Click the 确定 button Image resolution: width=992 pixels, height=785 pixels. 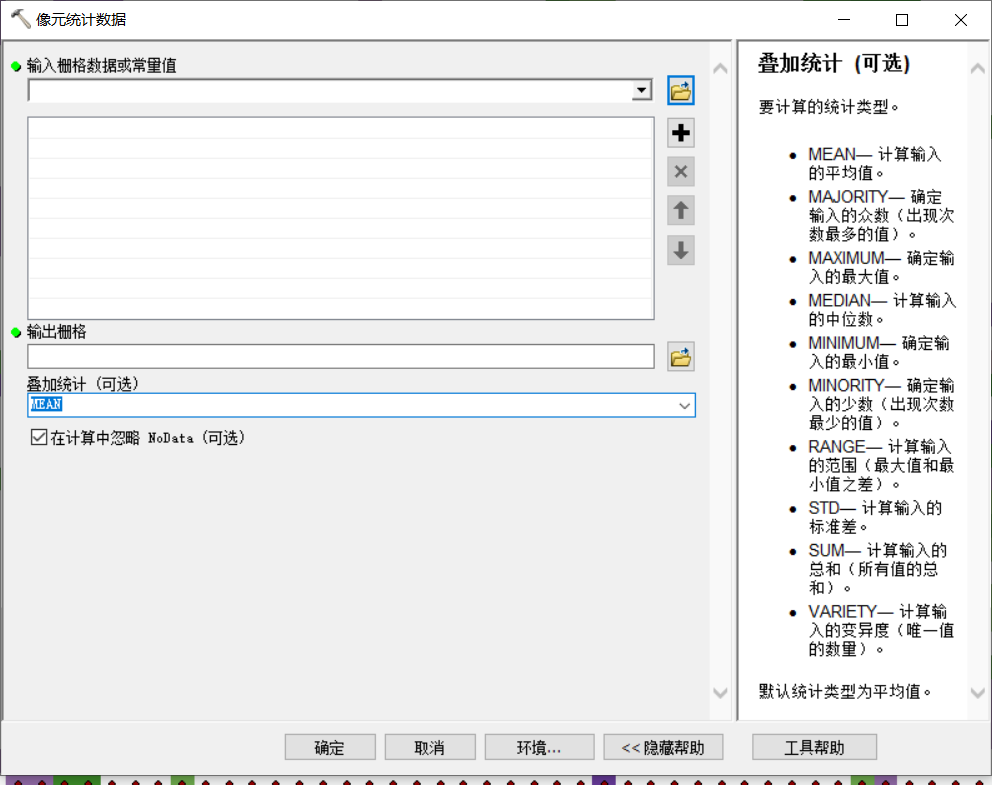[330, 747]
